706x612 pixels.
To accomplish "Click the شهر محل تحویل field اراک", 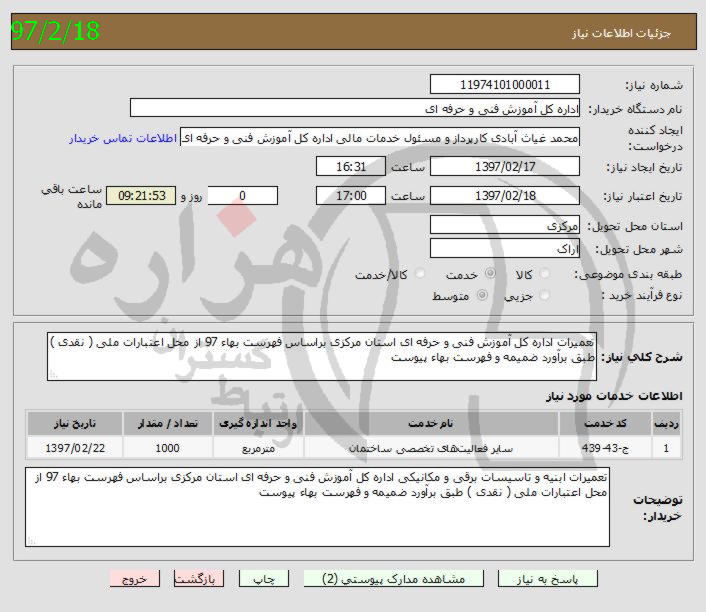I will [x=505, y=249].
